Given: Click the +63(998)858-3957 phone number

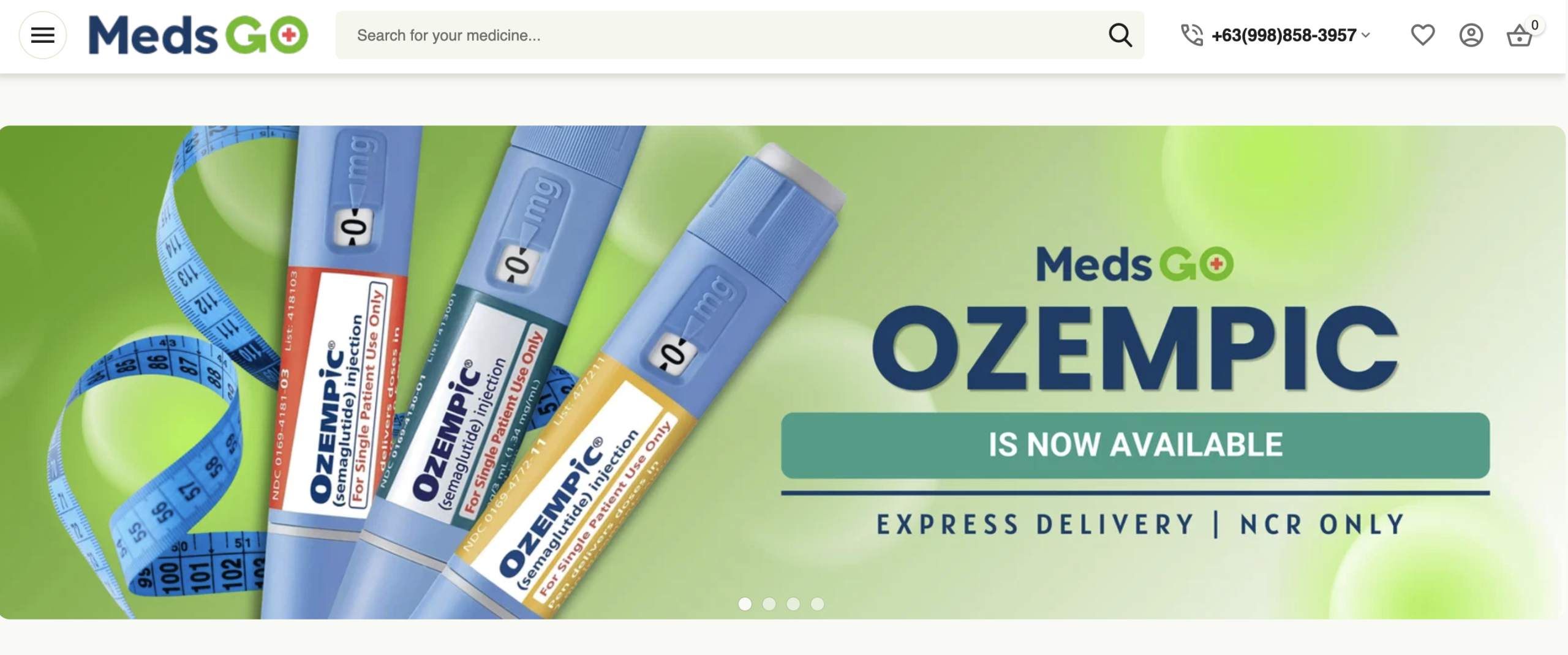Looking at the screenshot, I should click(x=1284, y=36).
